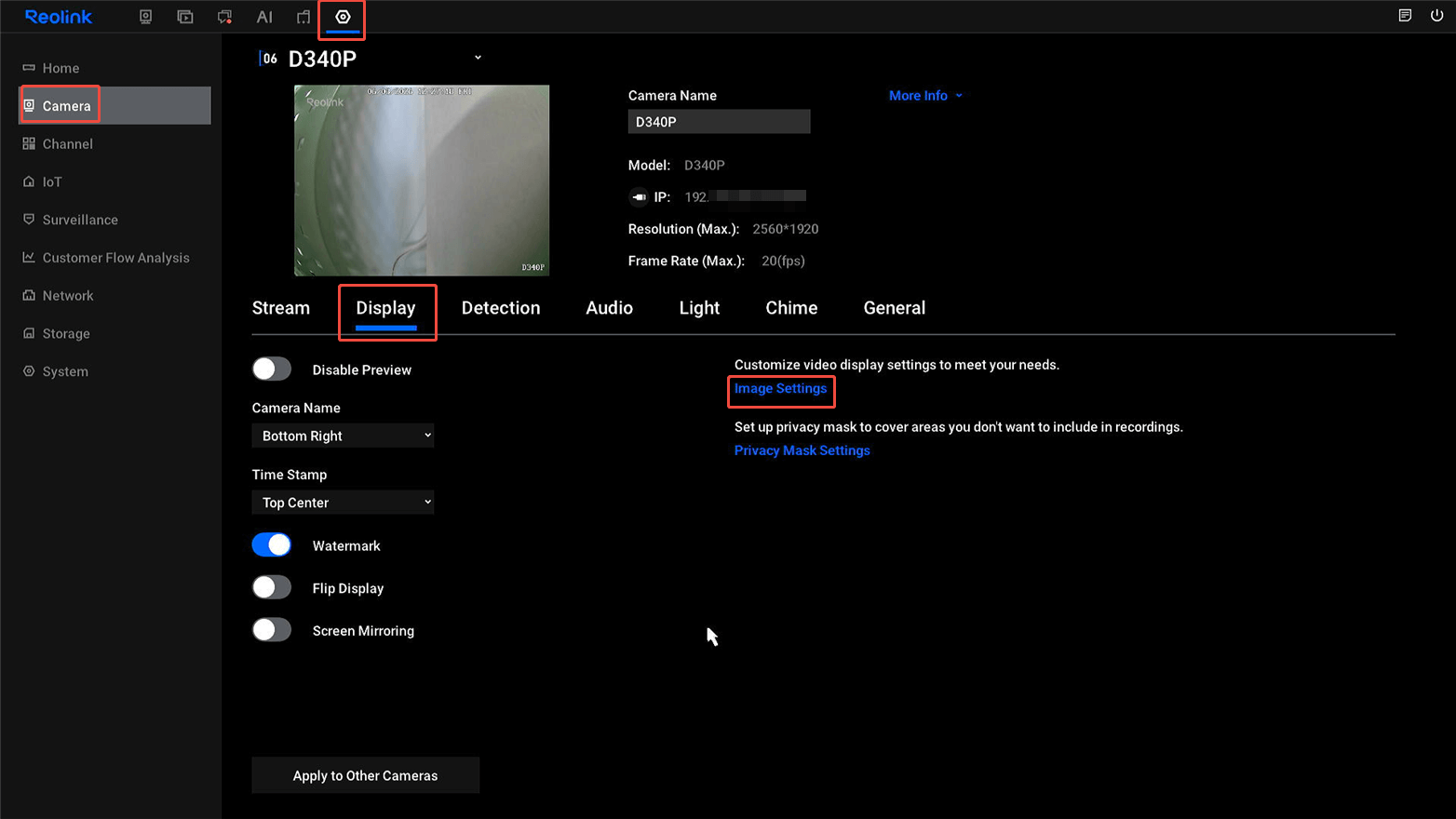The height and width of the screenshot is (819, 1456).
Task: Open the Chime tab
Action: [x=790, y=307]
